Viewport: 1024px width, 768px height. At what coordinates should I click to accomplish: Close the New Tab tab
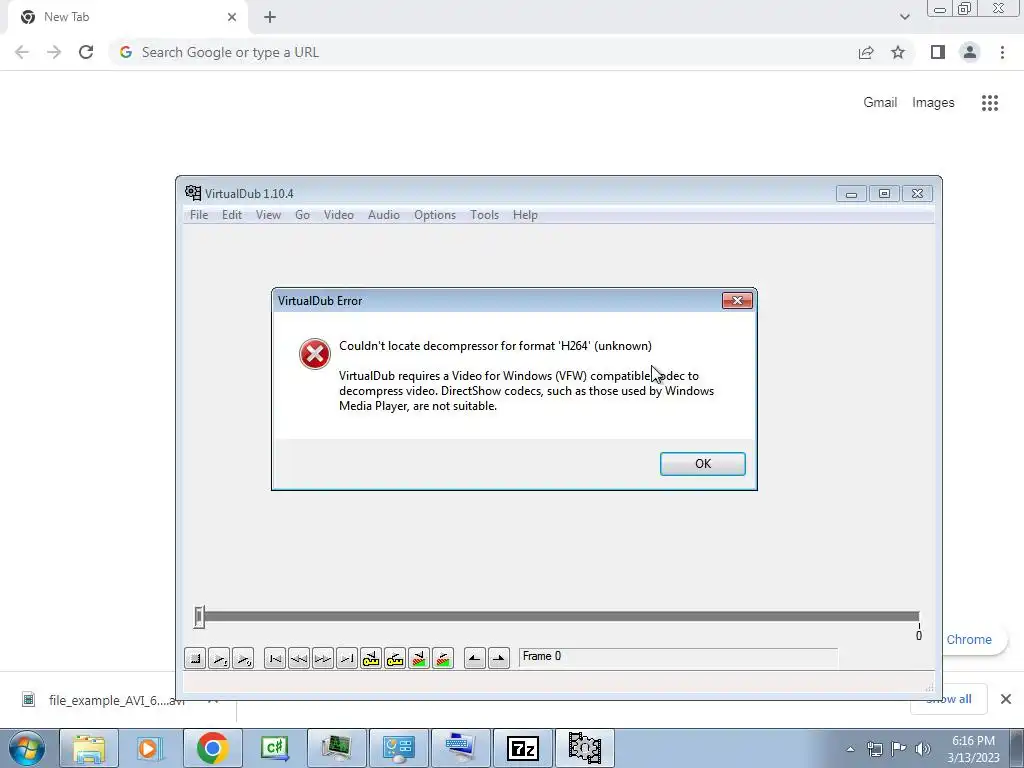232,17
